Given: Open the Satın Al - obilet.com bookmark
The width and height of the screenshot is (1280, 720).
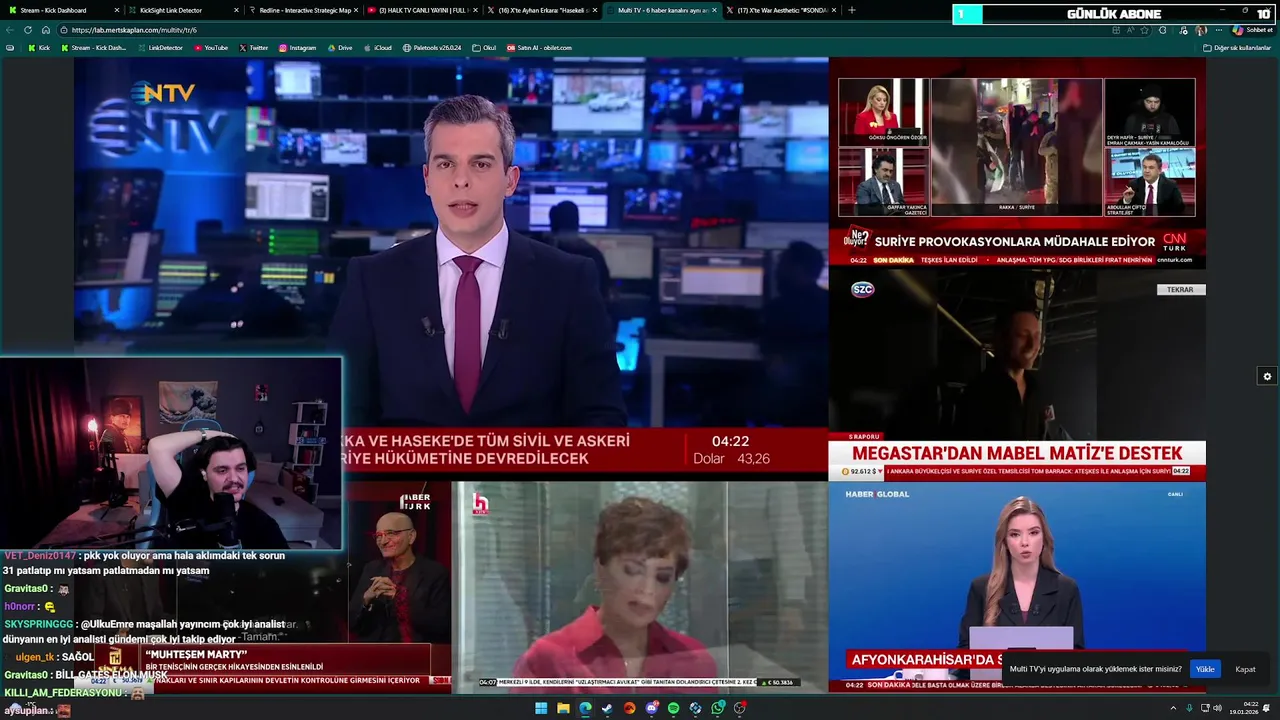Looking at the screenshot, I should (539, 48).
